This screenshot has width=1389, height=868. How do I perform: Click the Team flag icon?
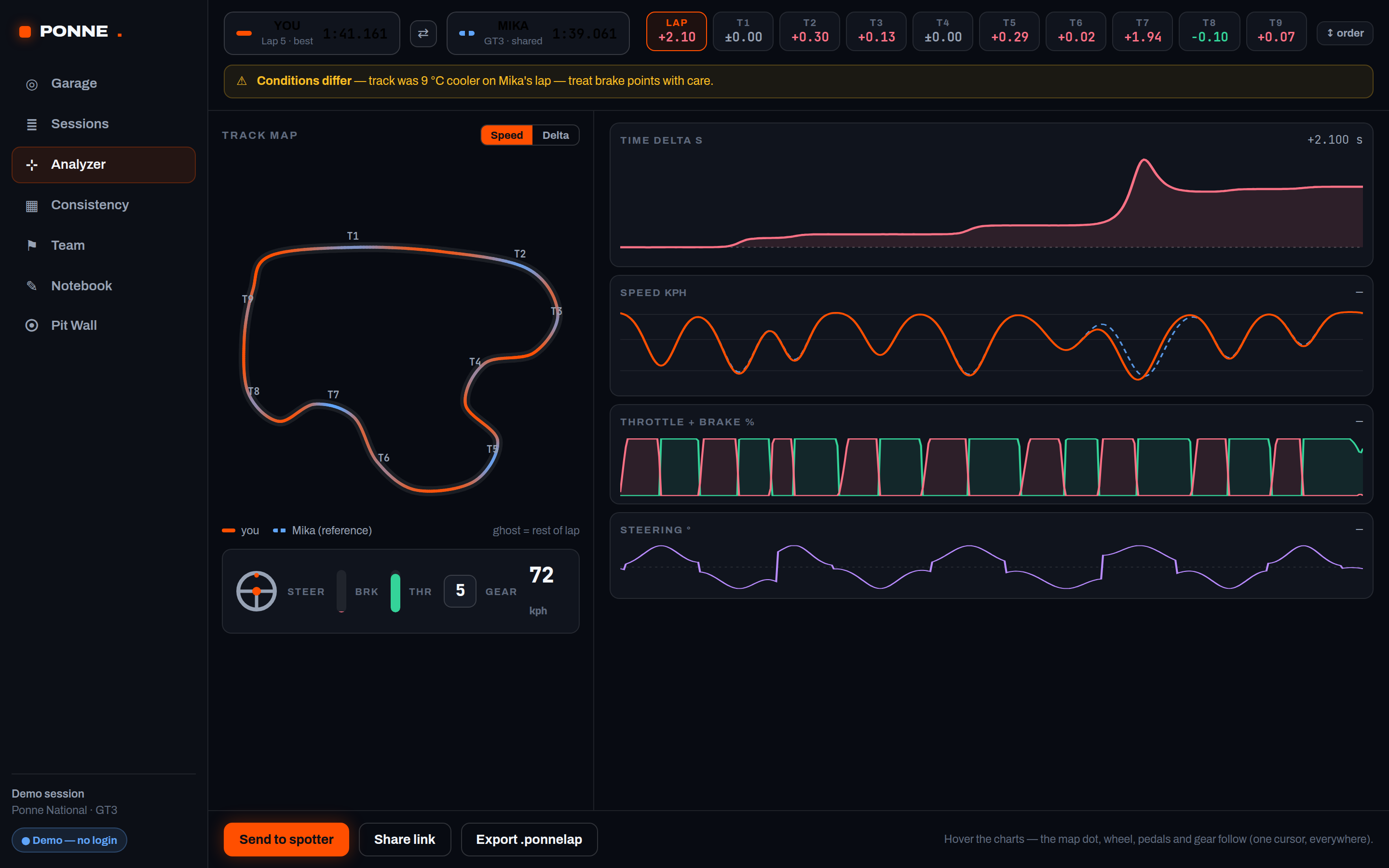tap(31, 246)
